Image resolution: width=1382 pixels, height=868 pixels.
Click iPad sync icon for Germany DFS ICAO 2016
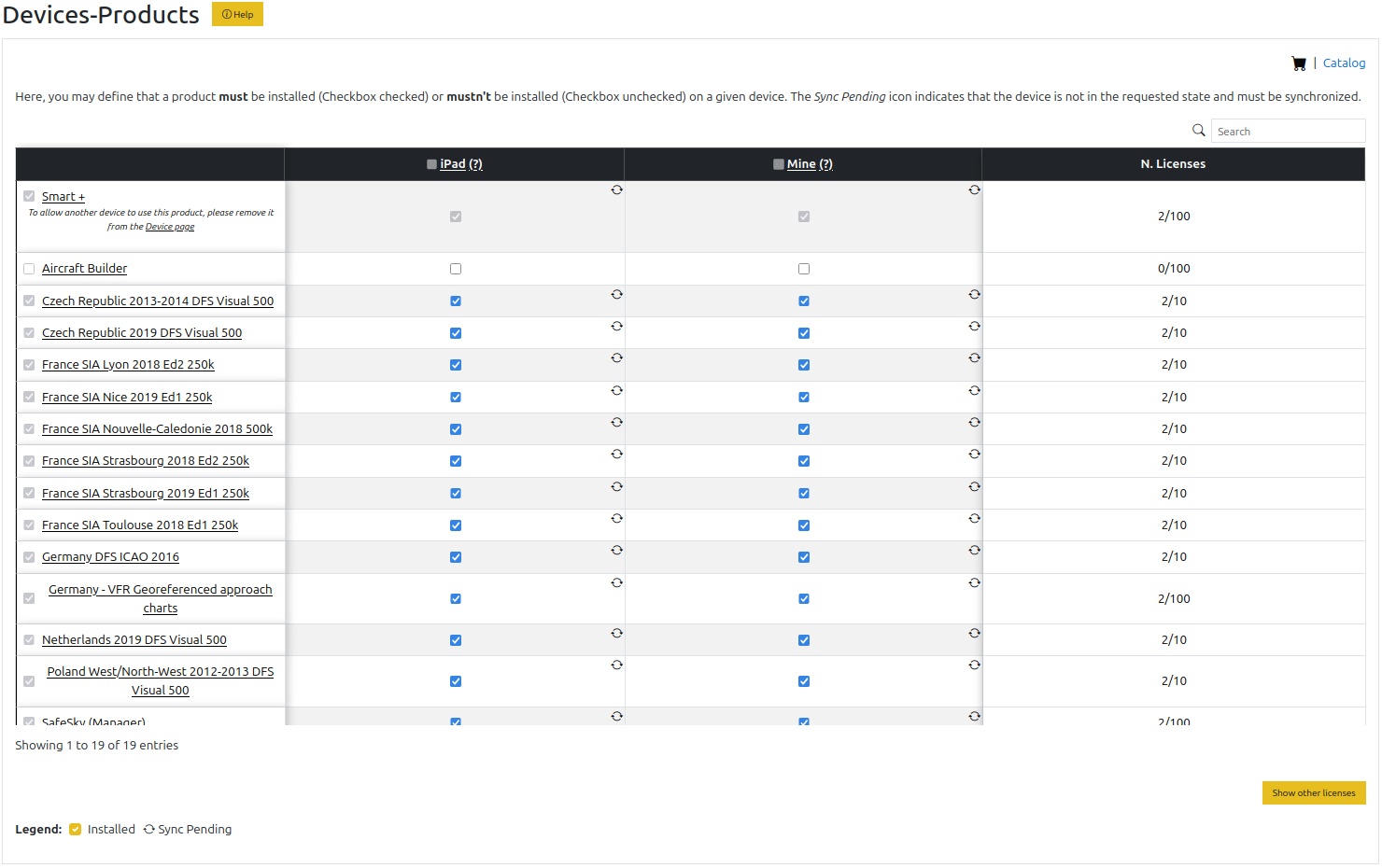click(x=617, y=550)
